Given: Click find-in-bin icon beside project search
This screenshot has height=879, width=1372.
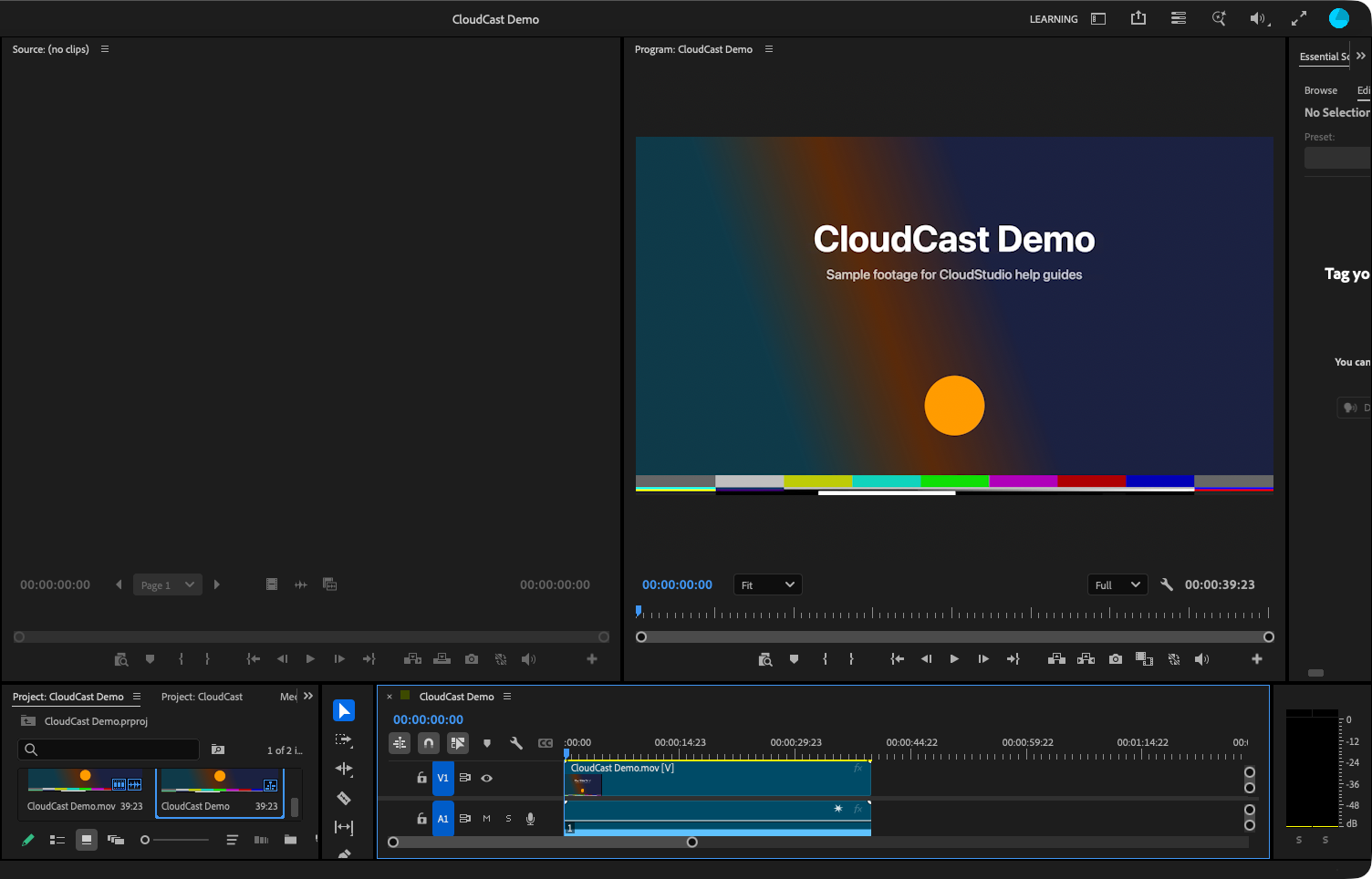Looking at the screenshot, I should [218, 750].
